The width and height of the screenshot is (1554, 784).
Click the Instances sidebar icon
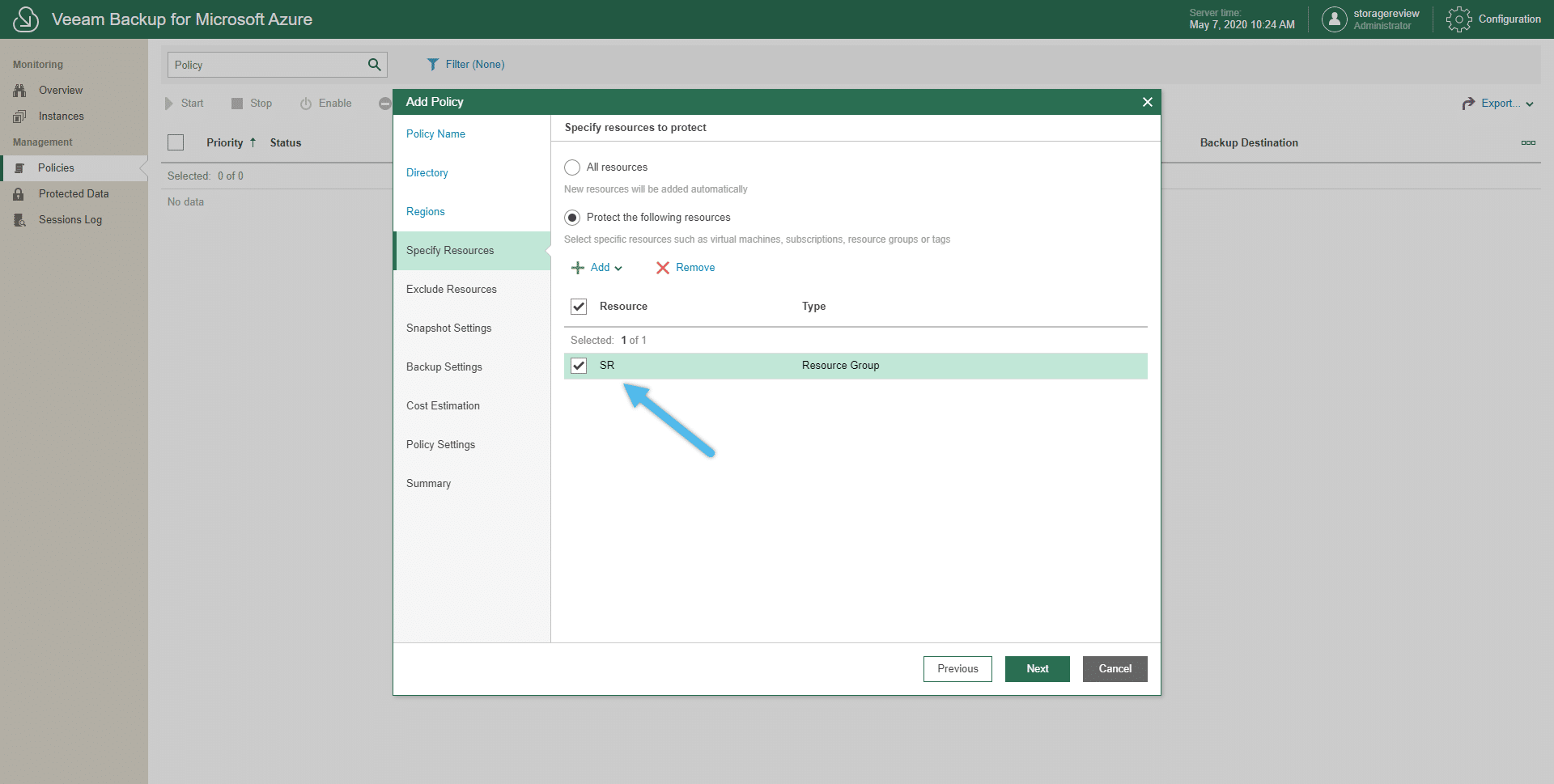[x=19, y=117]
